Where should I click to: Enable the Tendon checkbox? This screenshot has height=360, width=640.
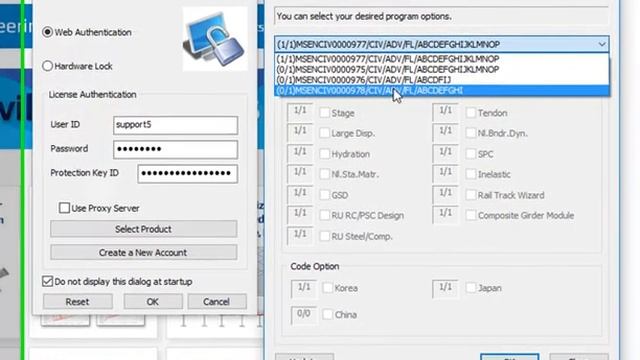(471, 113)
